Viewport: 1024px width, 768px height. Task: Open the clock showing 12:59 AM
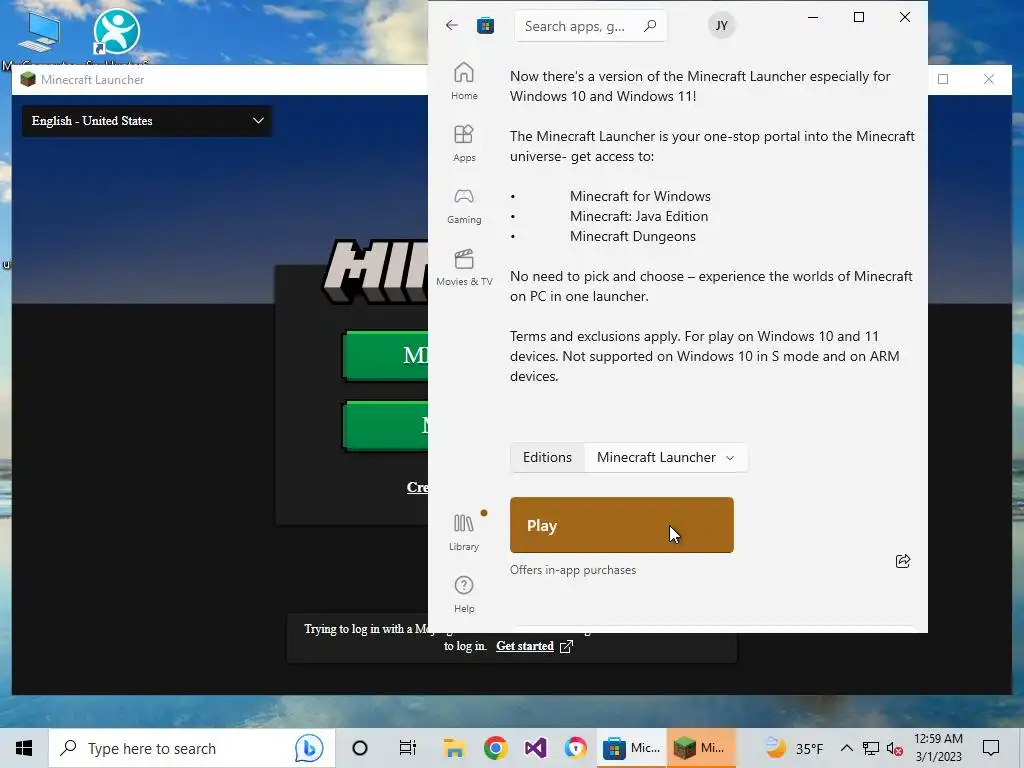(938, 748)
